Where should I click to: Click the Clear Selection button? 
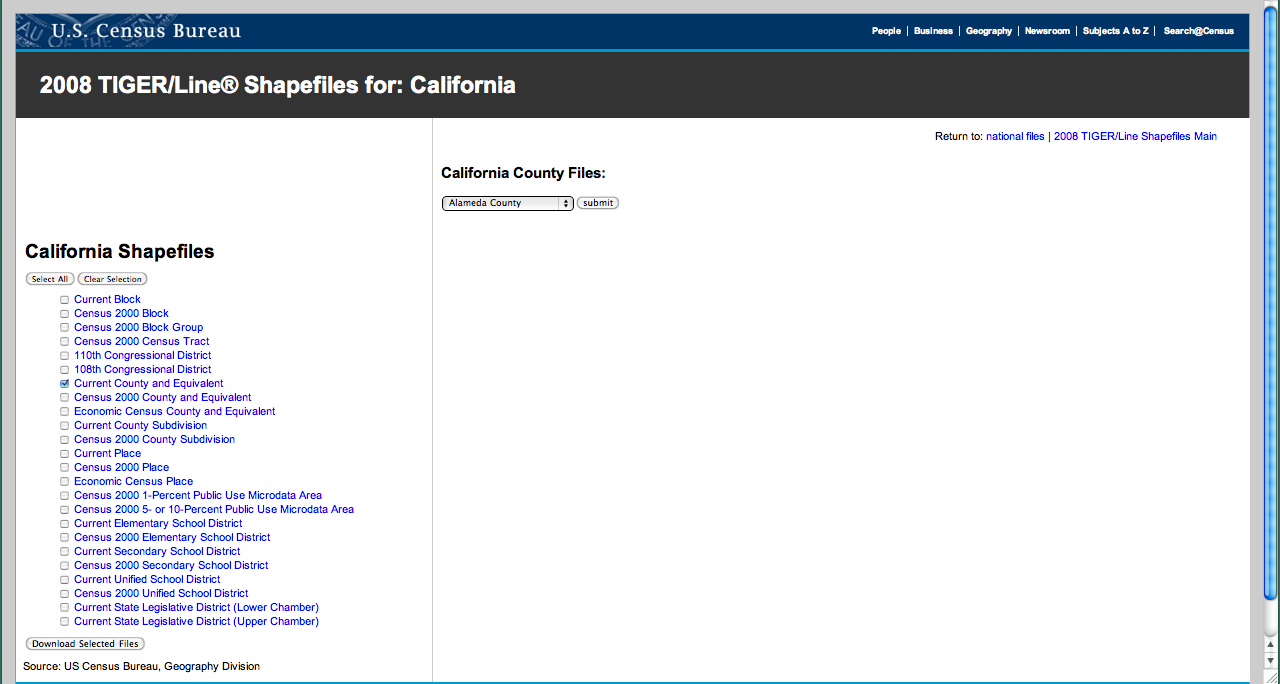[112, 279]
